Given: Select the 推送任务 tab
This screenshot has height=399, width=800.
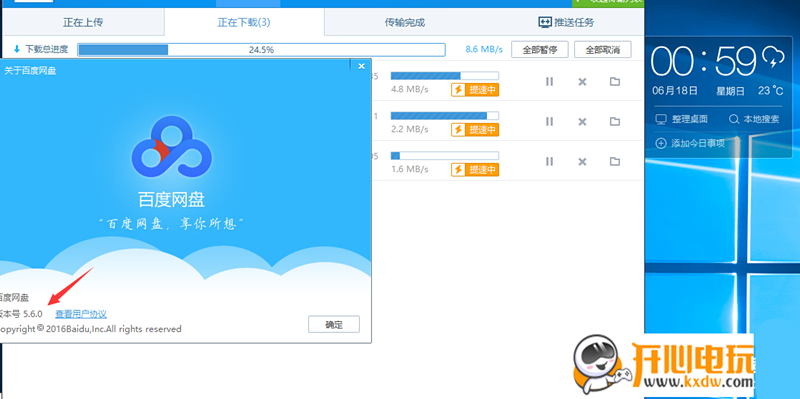Looking at the screenshot, I should click(x=566, y=22).
